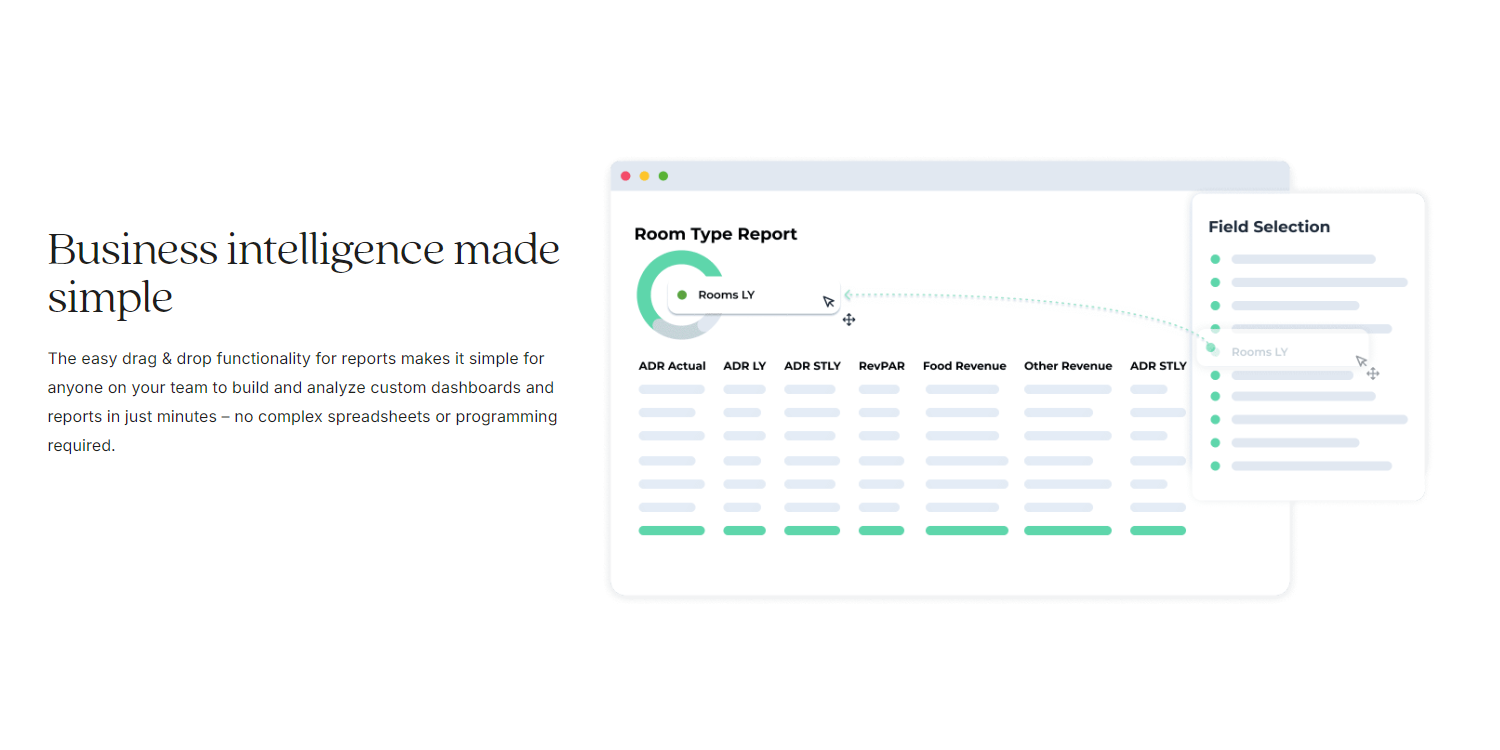The height and width of the screenshot is (750, 1500).
Task: Select the faded Rooms LY field in Field Selection
Action: pos(1285,351)
